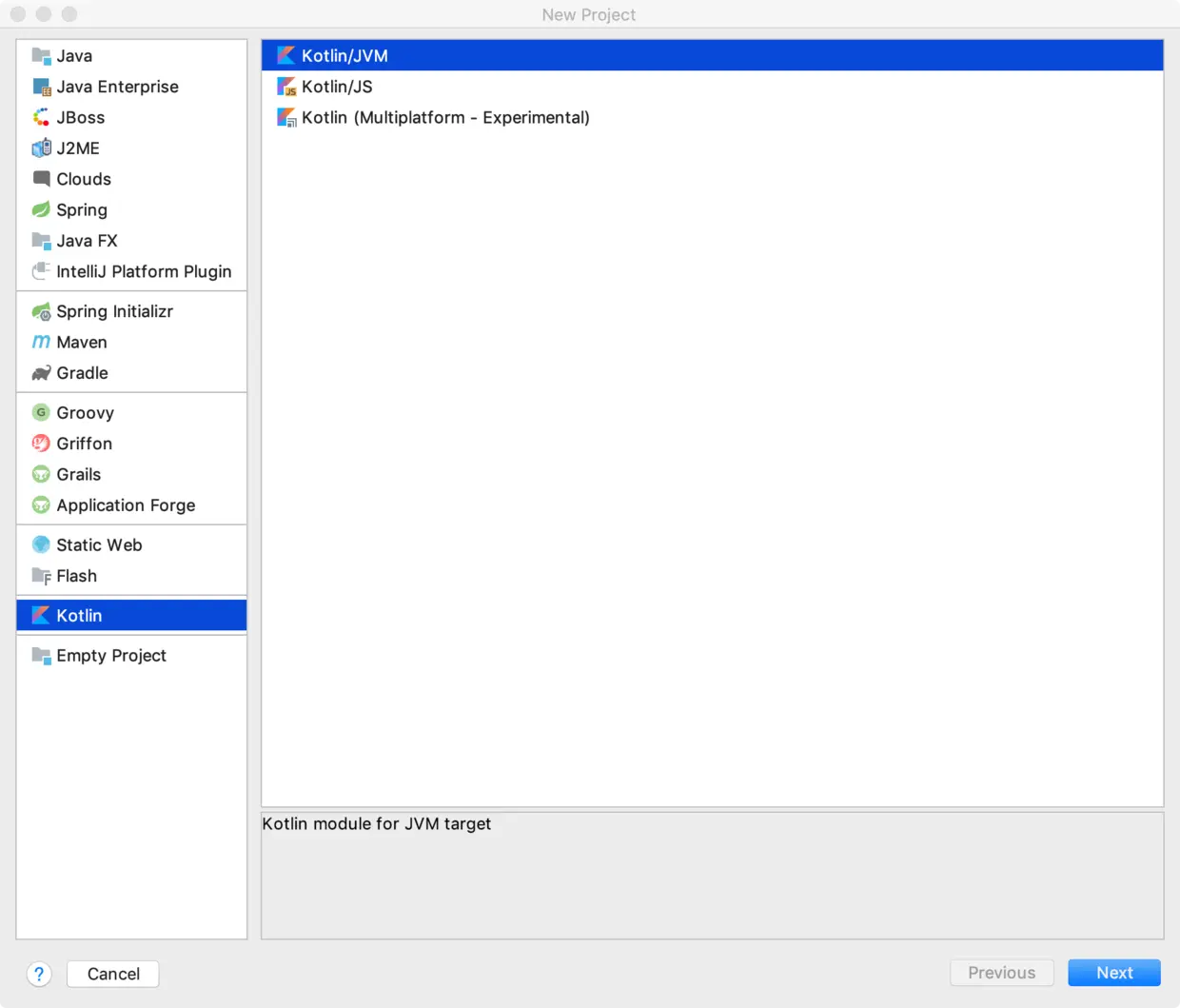Click the J2ME device icon
Image resolution: width=1180 pixels, height=1008 pixels.
(41, 148)
